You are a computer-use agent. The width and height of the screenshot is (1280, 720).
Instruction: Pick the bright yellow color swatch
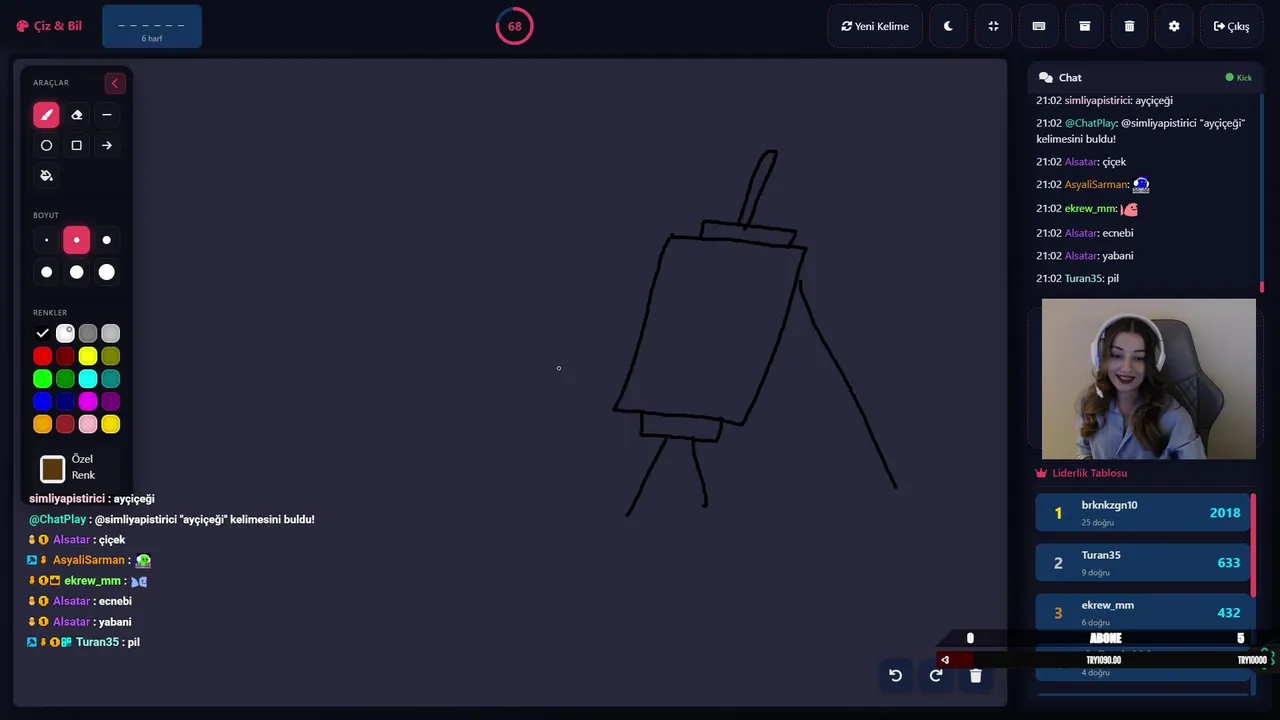(x=88, y=356)
